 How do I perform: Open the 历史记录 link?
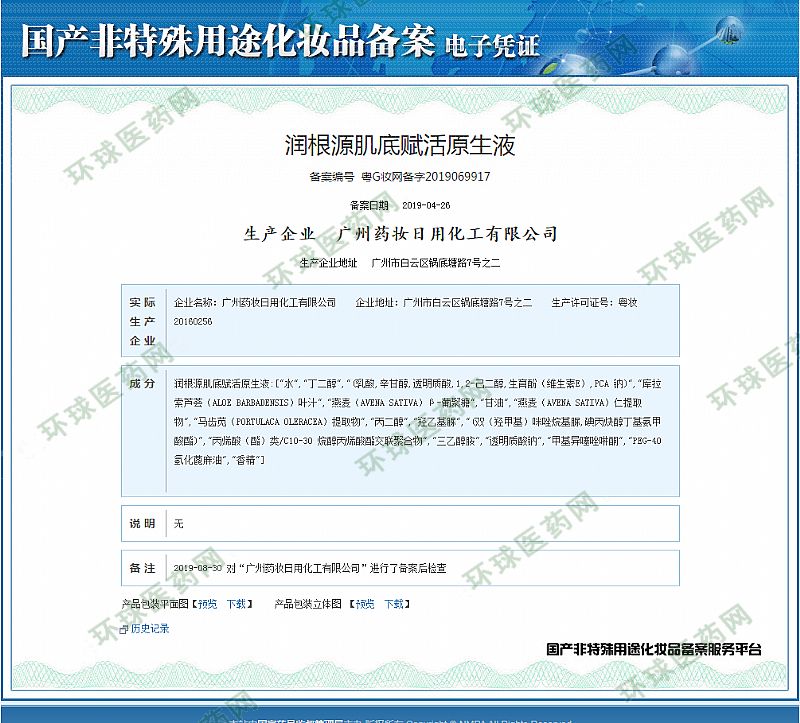(150, 629)
